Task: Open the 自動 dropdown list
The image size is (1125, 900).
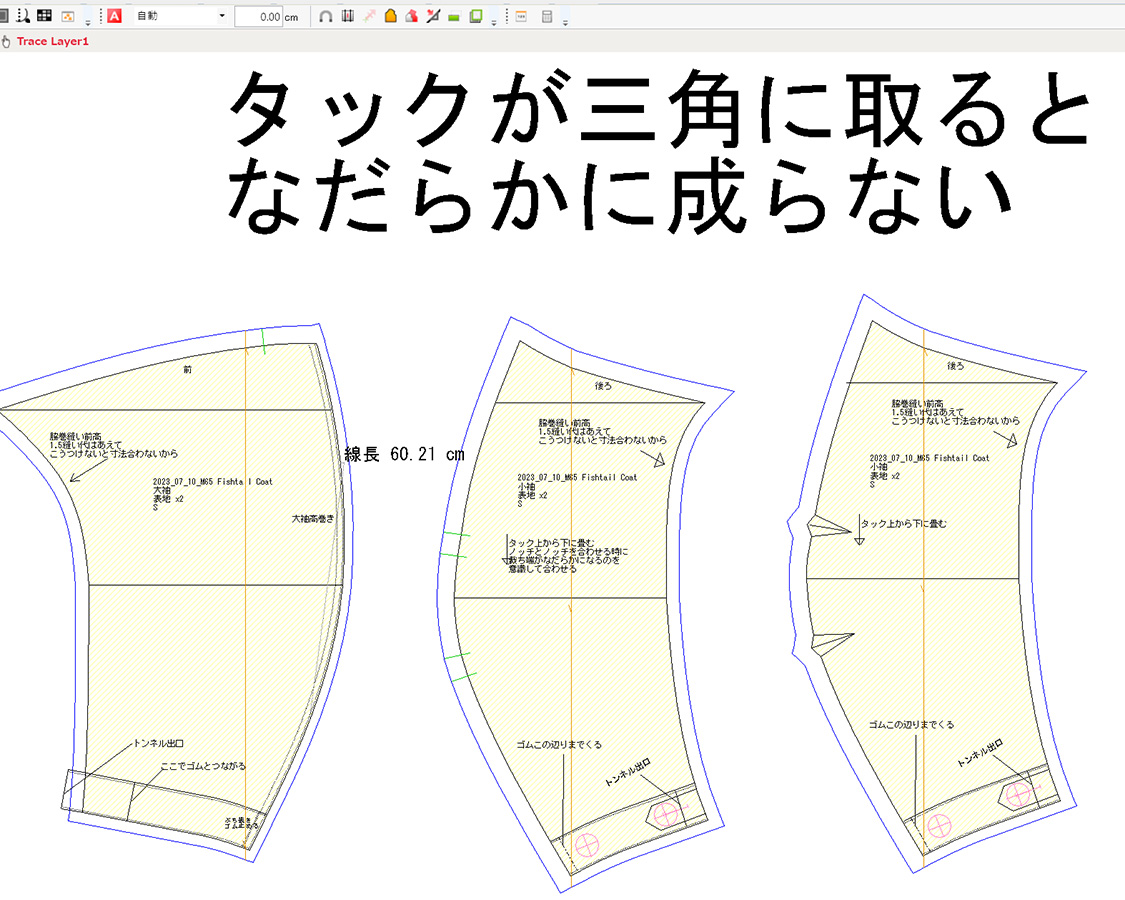Action: pyautogui.click(x=221, y=17)
